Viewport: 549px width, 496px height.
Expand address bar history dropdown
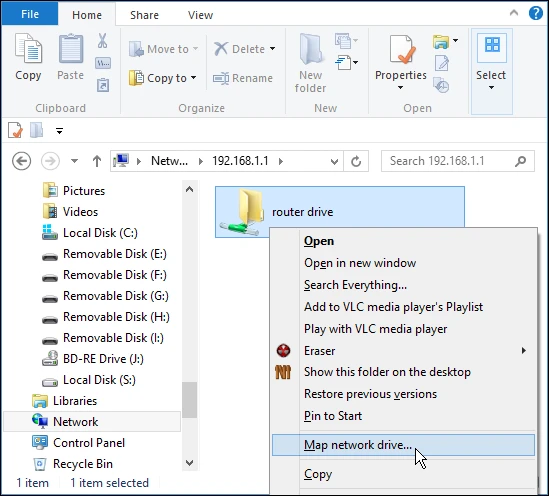point(334,162)
